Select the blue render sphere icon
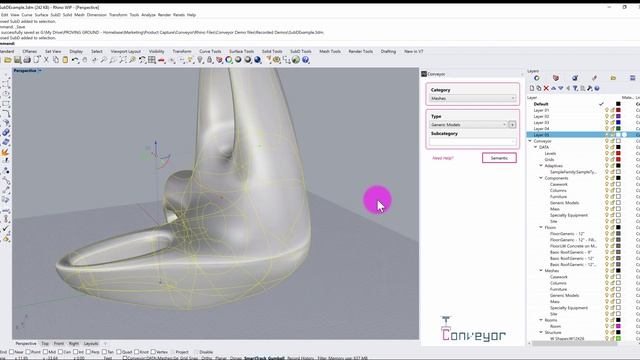Image resolution: width=640 pixels, height=360 pixels. 258,60
